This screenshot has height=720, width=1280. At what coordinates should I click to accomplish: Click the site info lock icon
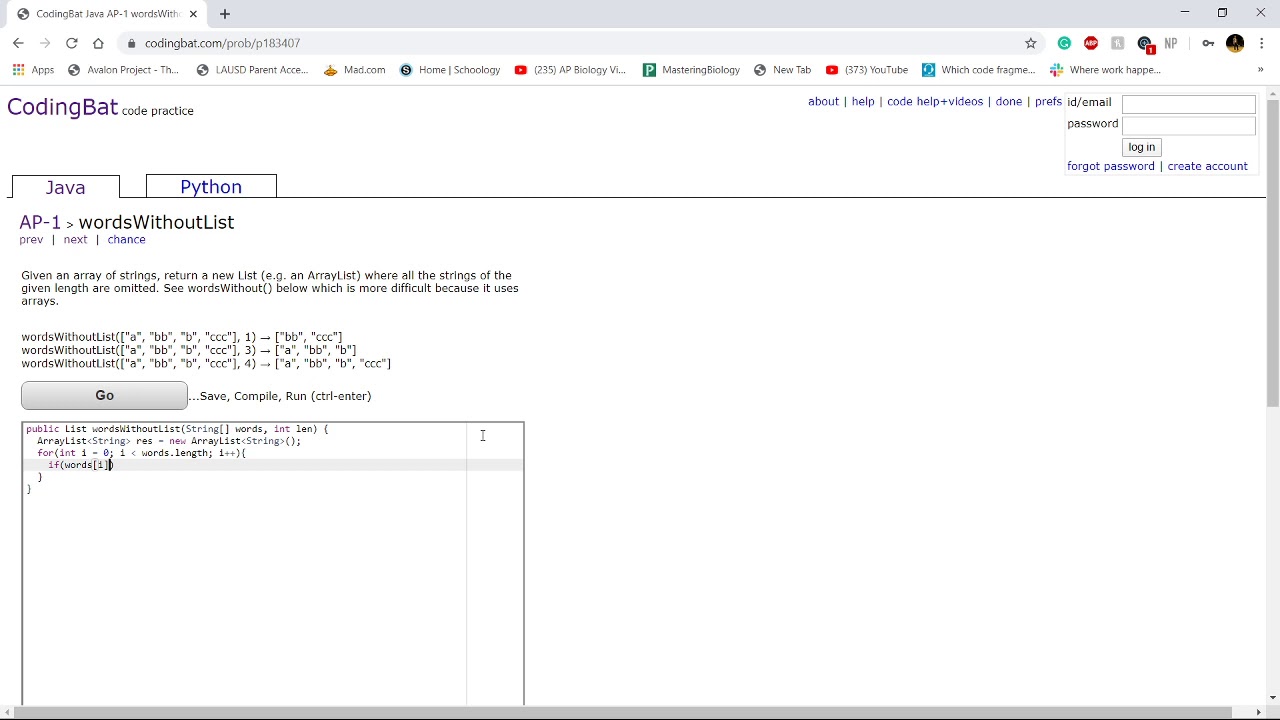[131, 43]
